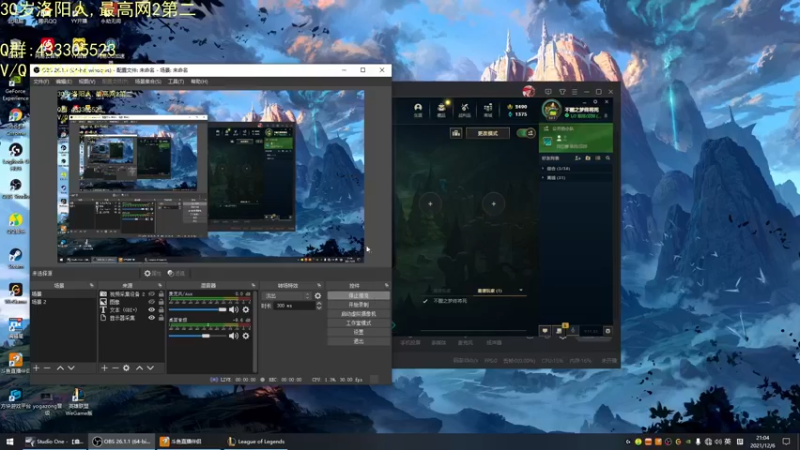
Task: Open the 场景集合(S) menu in OBS
Action: [148, 82]
